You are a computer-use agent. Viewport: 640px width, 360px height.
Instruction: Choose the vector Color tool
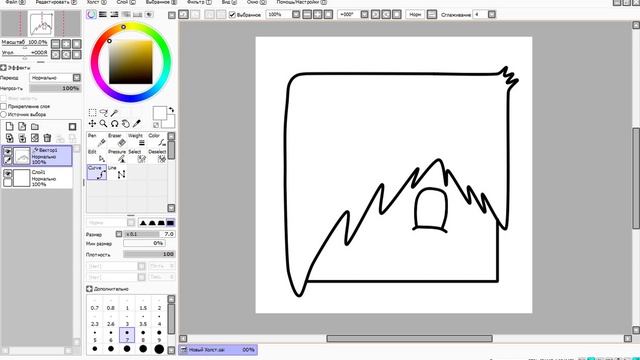coord(157,140)
